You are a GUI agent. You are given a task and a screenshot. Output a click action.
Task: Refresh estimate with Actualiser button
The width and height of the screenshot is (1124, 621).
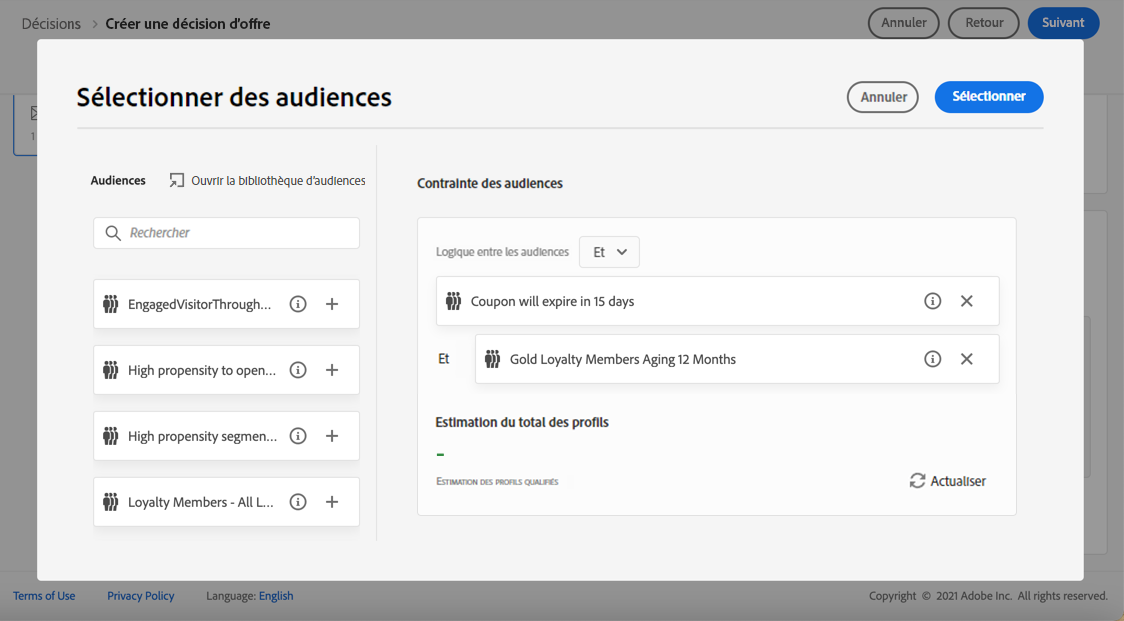tap(947, 481)
